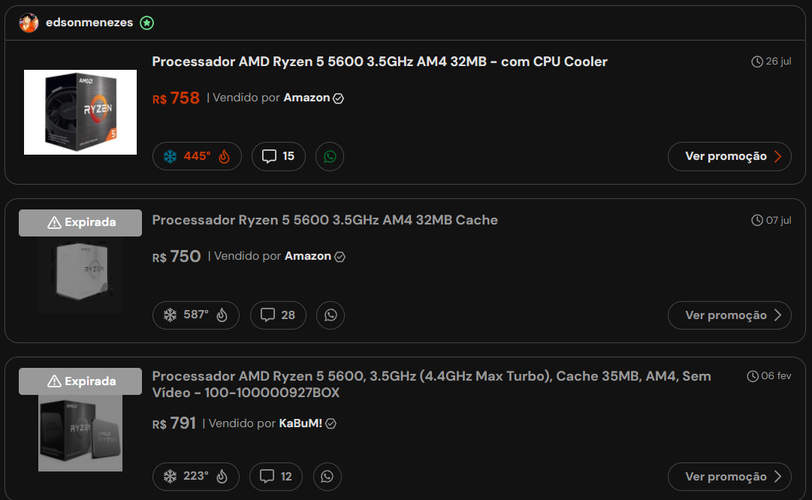Screen dimensions: 812x500
Task: Open the 12 comments on KaBuM deal
Action: tap(276, 476)
